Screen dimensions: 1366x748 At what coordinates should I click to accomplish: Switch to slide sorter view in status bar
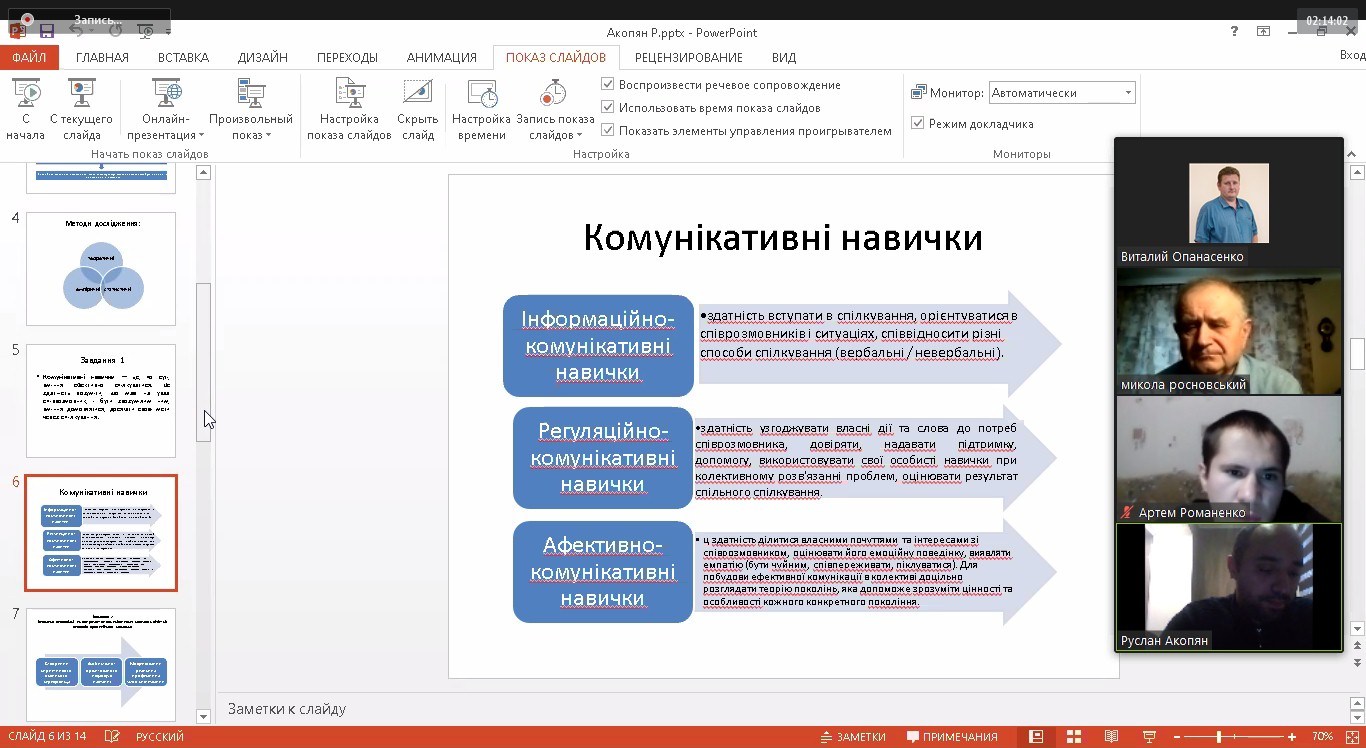point(1073,737)
